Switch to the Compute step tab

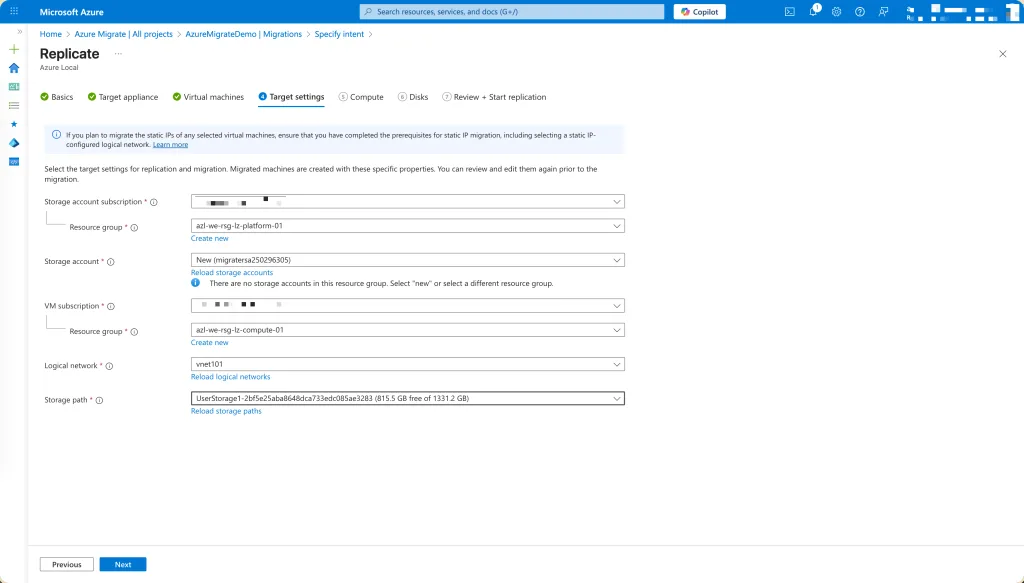coord(361,97)
